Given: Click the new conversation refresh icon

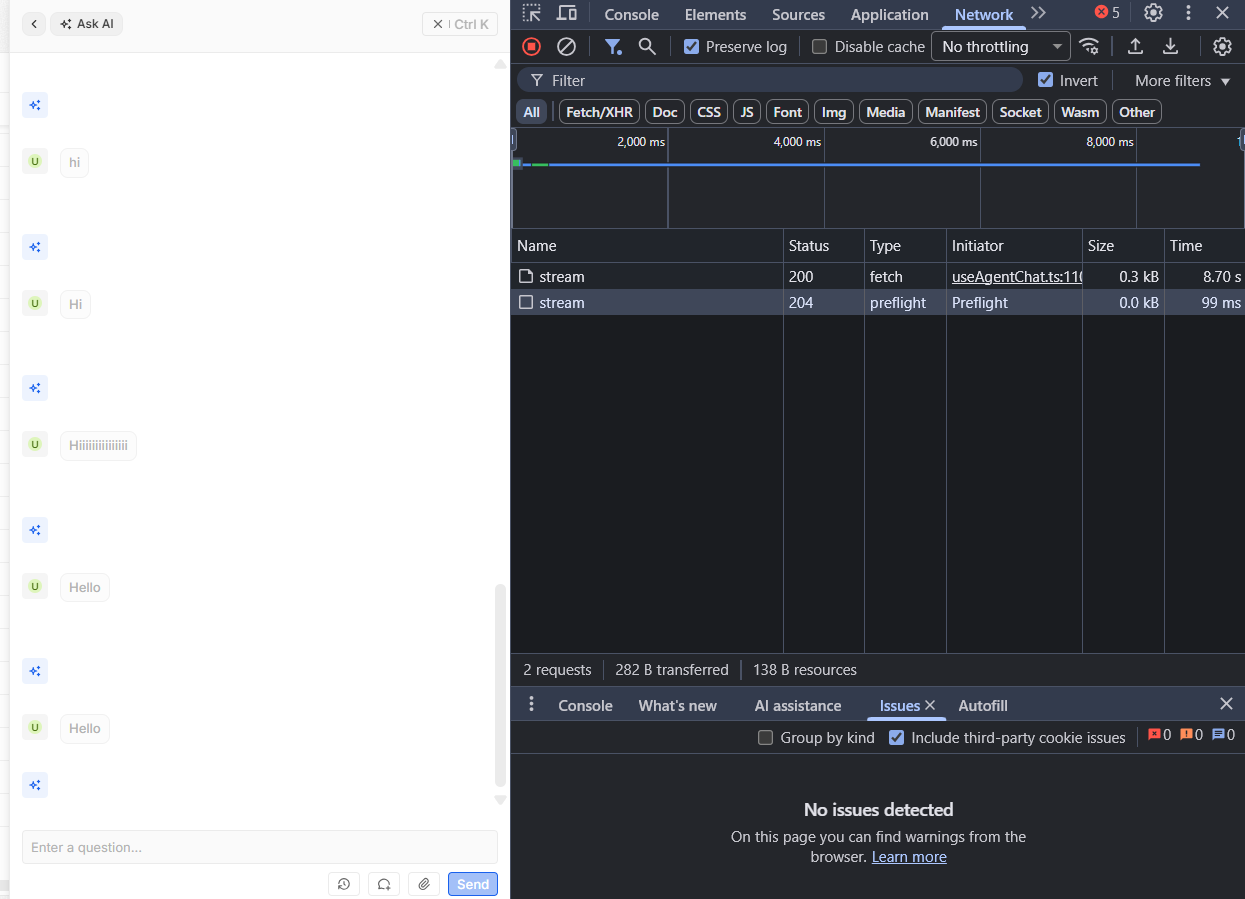Looking at the screenshot, I should 383,884.
